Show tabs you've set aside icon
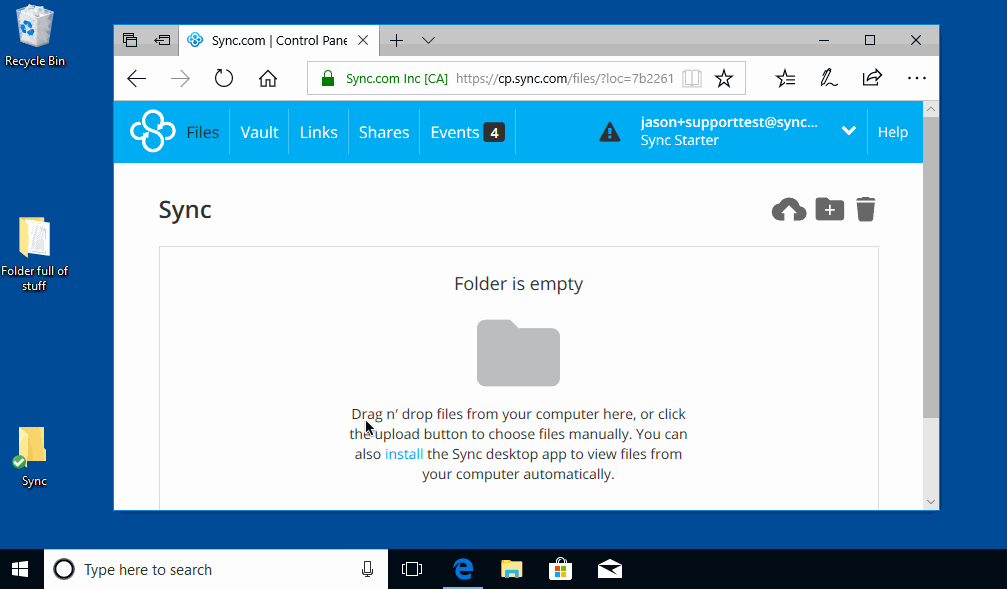The width and height of the screenshot is (1007, 589). point(130,40)
